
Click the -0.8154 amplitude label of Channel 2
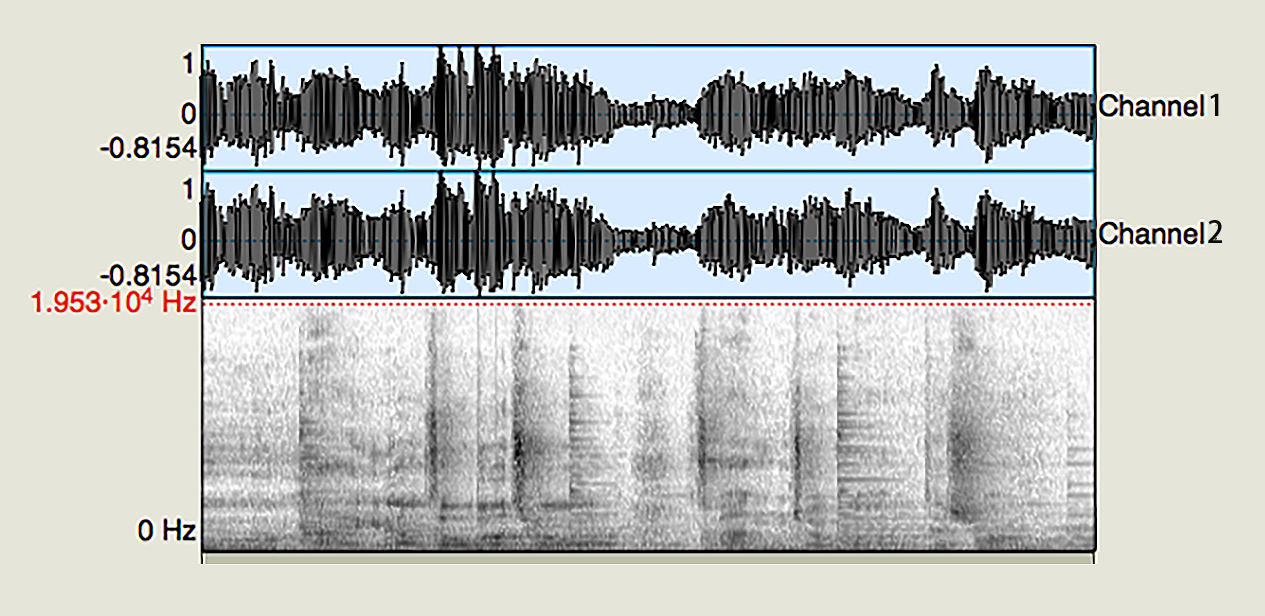[148, 276]
